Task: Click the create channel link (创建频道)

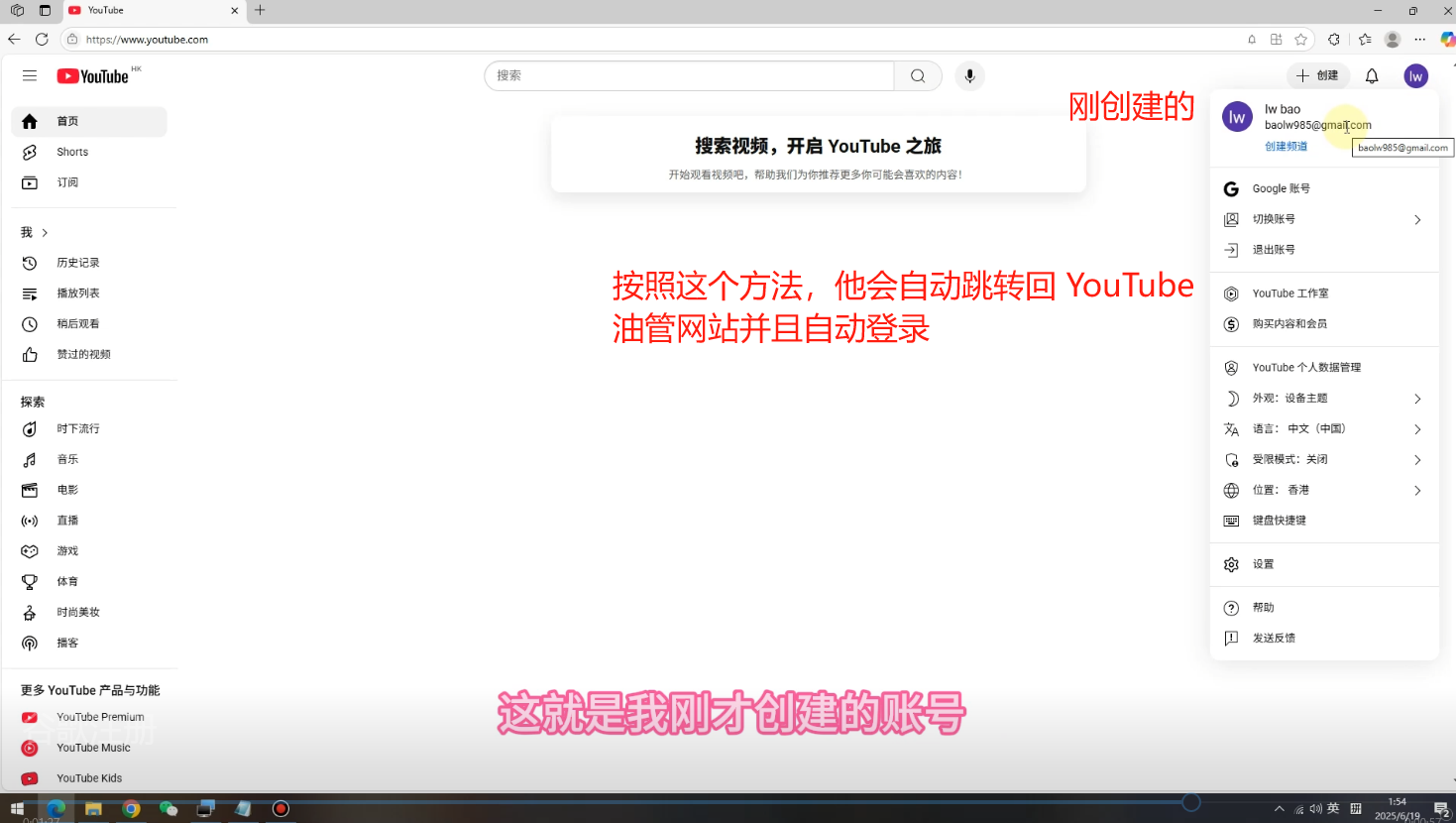Action: [x=1286, y=146]
